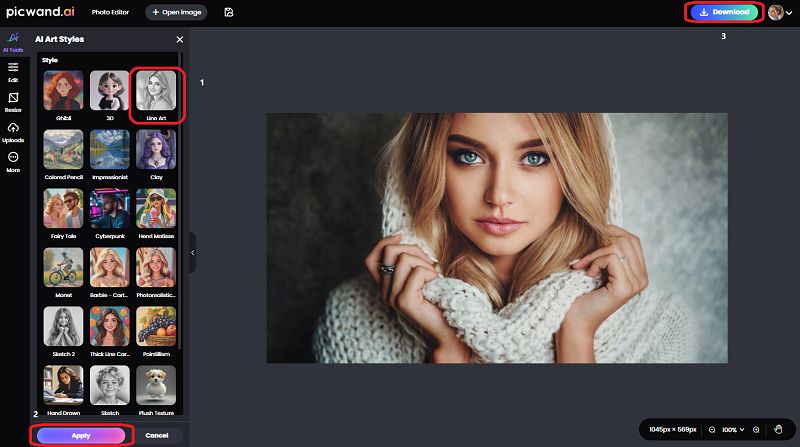Select the Impressionist style
The image size is (800, 447).
click(x=110, y=155)
